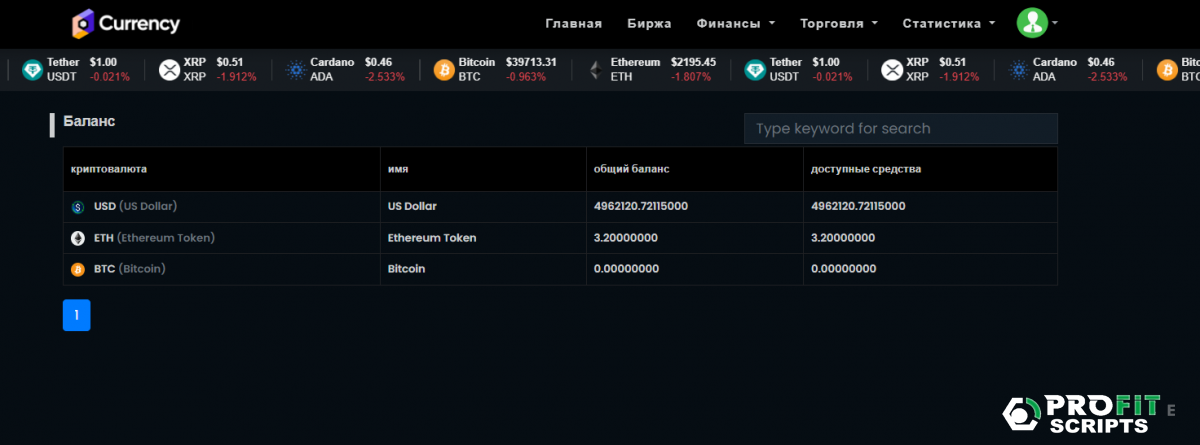Image resolution: width=1200 pixels, height=445 pixels.
Task: Click the green user avatar icon
Action: click(x=1030, y=23)
